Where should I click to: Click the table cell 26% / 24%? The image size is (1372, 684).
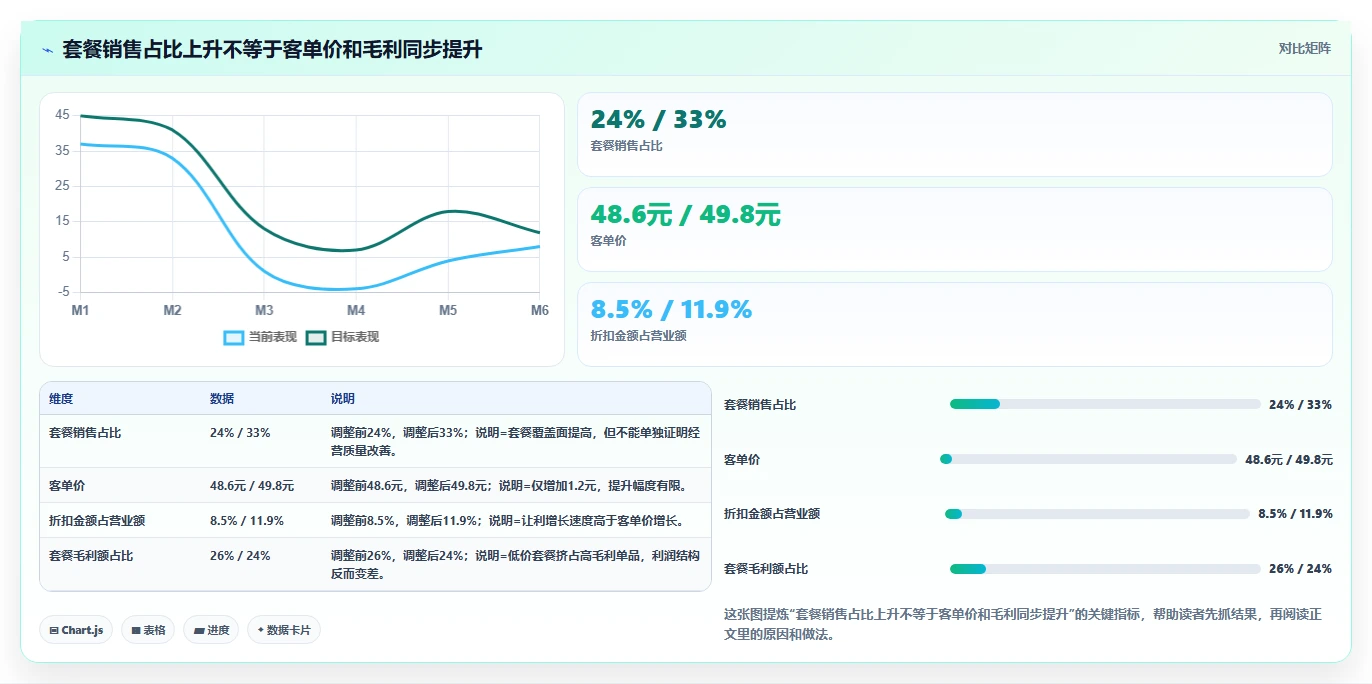240,555
